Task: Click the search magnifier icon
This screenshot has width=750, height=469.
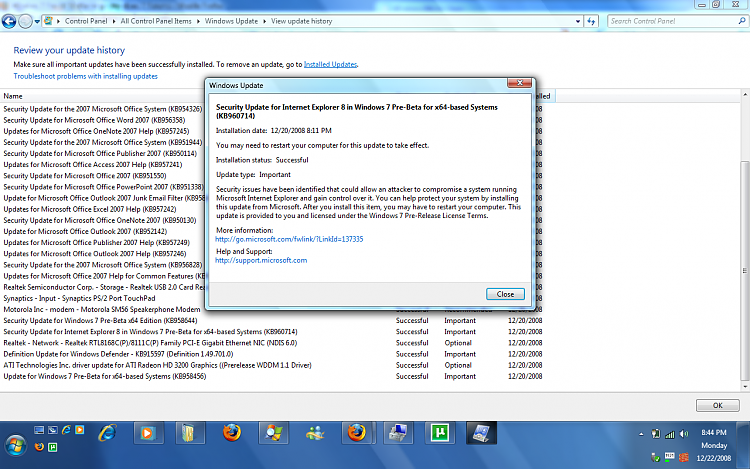Action: point(742,21)
